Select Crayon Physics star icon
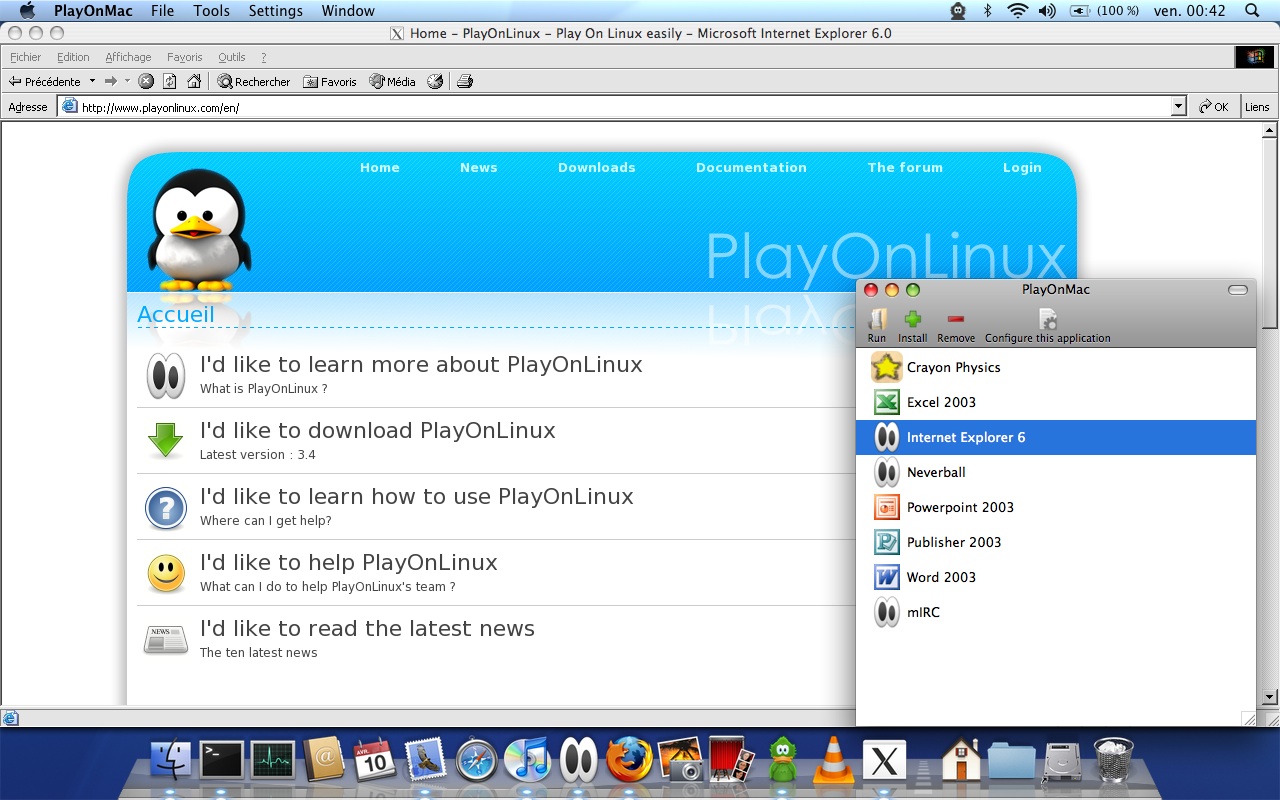The height and width of the screenshot is (800, 1280). (887, 367)
